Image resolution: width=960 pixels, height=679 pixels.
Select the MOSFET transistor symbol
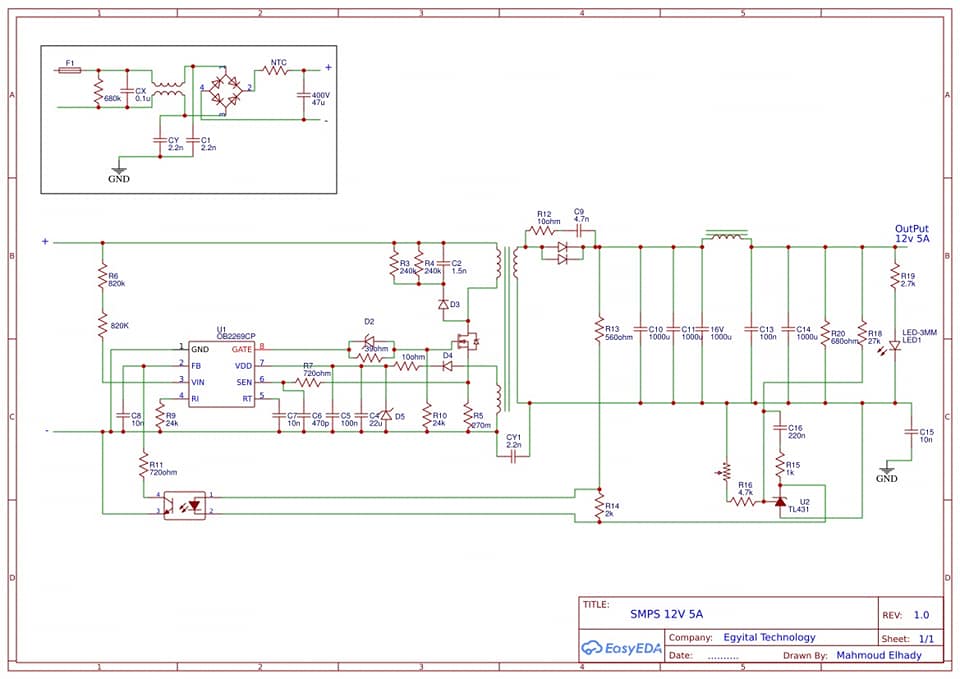(x=468, y=341)
